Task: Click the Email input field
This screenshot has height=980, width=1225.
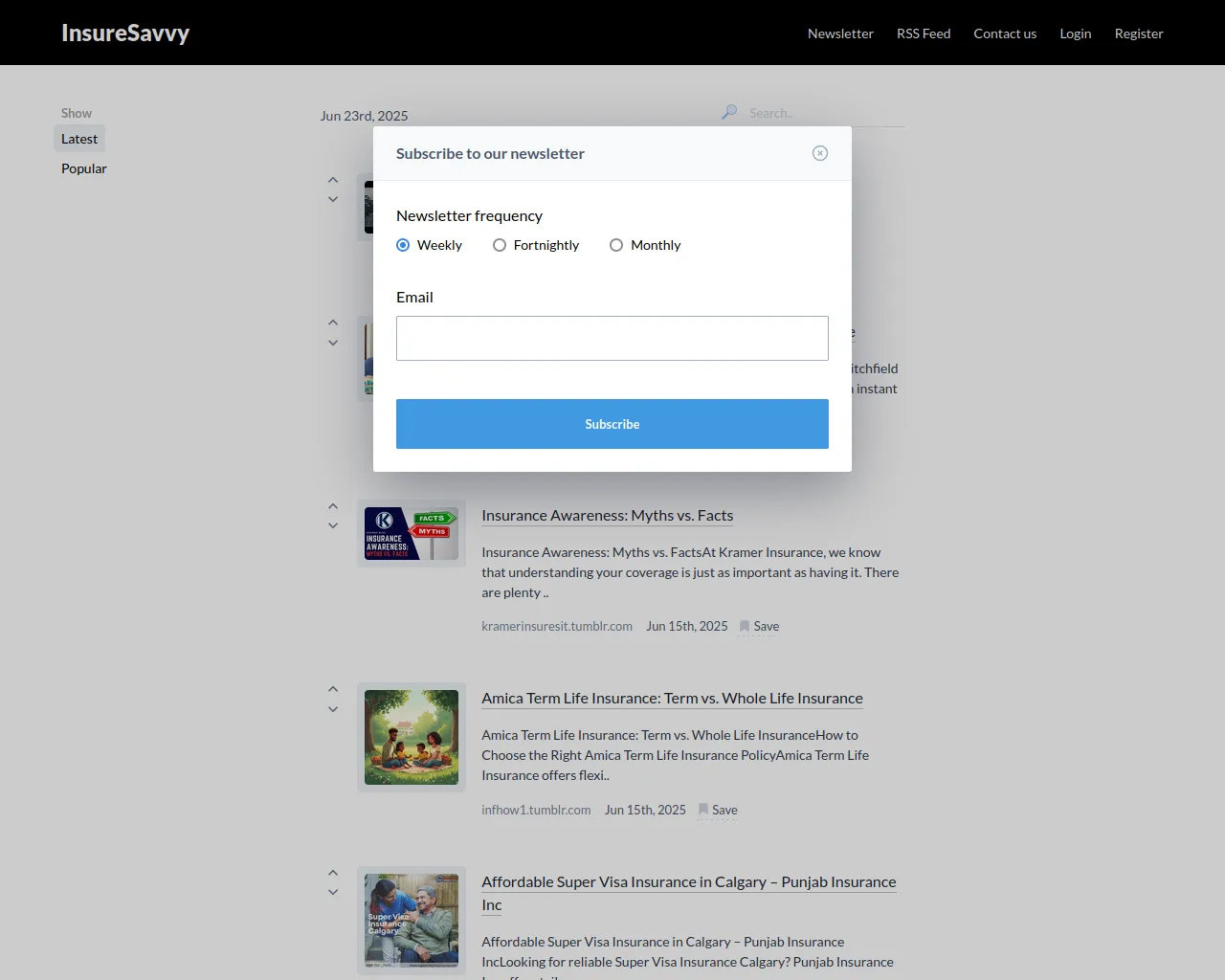Action: (x=612, y=338)
